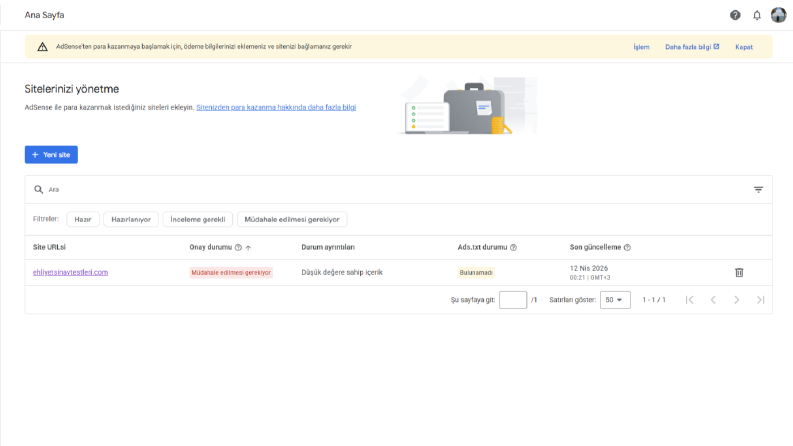Open the notifications bell
The height and width of the screenshot is (446, 793).
coord(757,15)
